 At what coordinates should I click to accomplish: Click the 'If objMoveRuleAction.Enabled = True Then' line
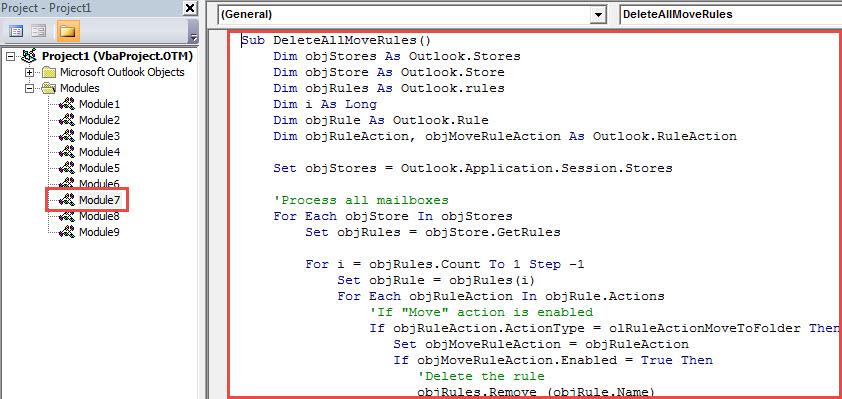coord(553,360)
